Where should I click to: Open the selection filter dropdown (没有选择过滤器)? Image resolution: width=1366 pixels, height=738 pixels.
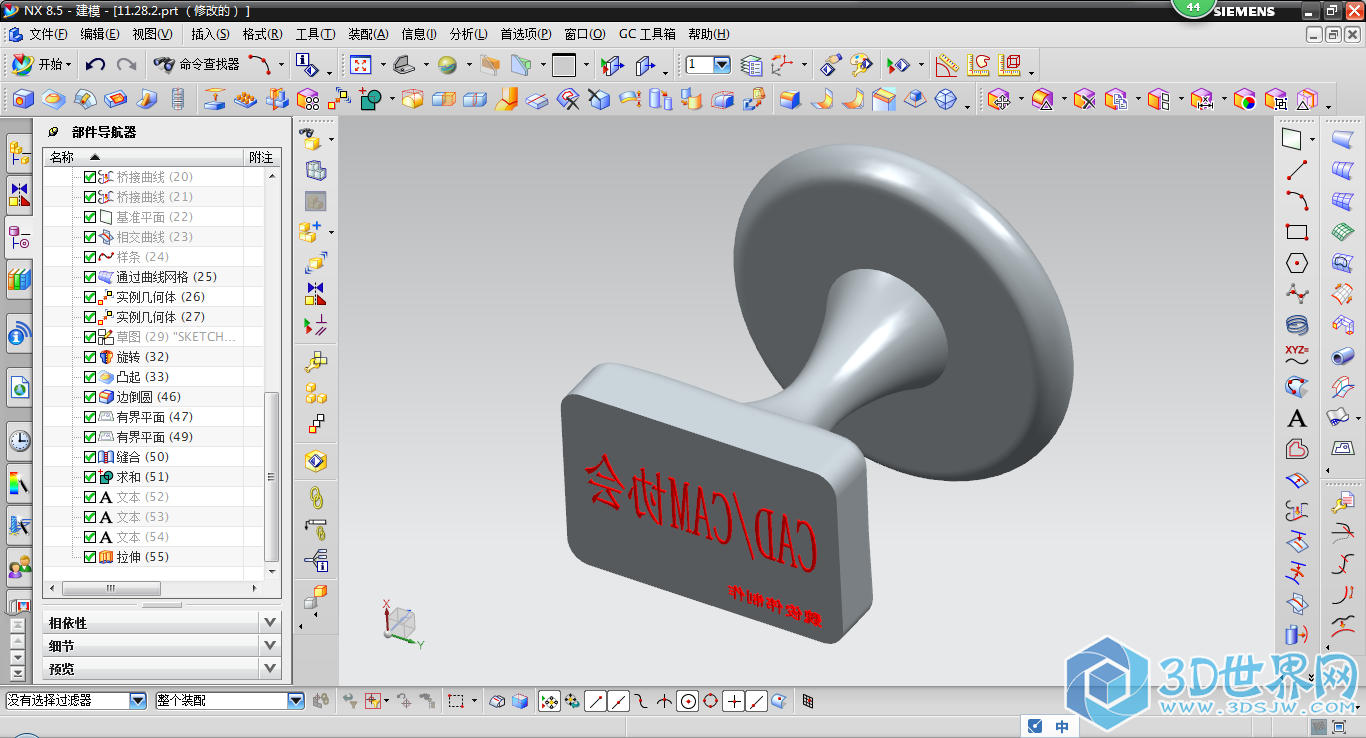coord(138,701)
